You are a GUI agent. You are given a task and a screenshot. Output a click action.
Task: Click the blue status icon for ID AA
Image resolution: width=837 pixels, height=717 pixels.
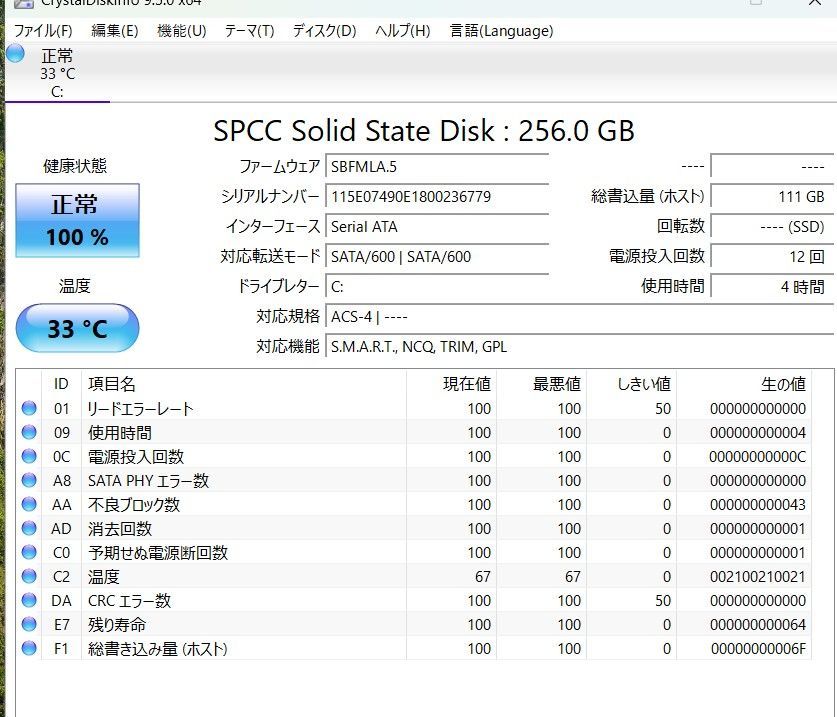29,505
